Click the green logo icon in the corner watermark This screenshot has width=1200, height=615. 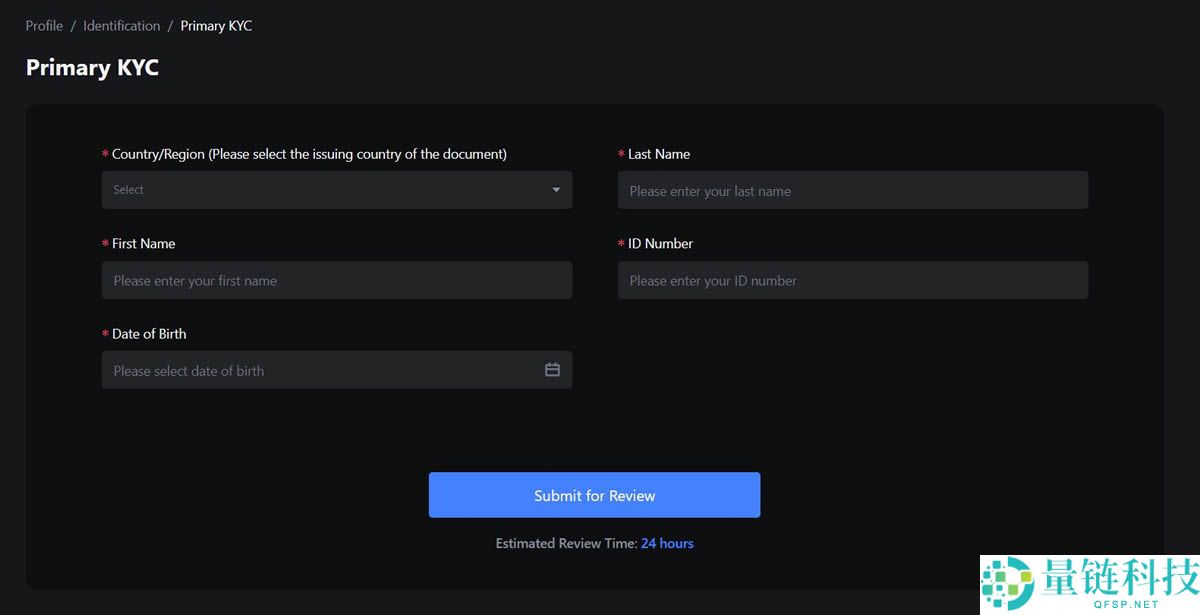(x=1007, y=583)
